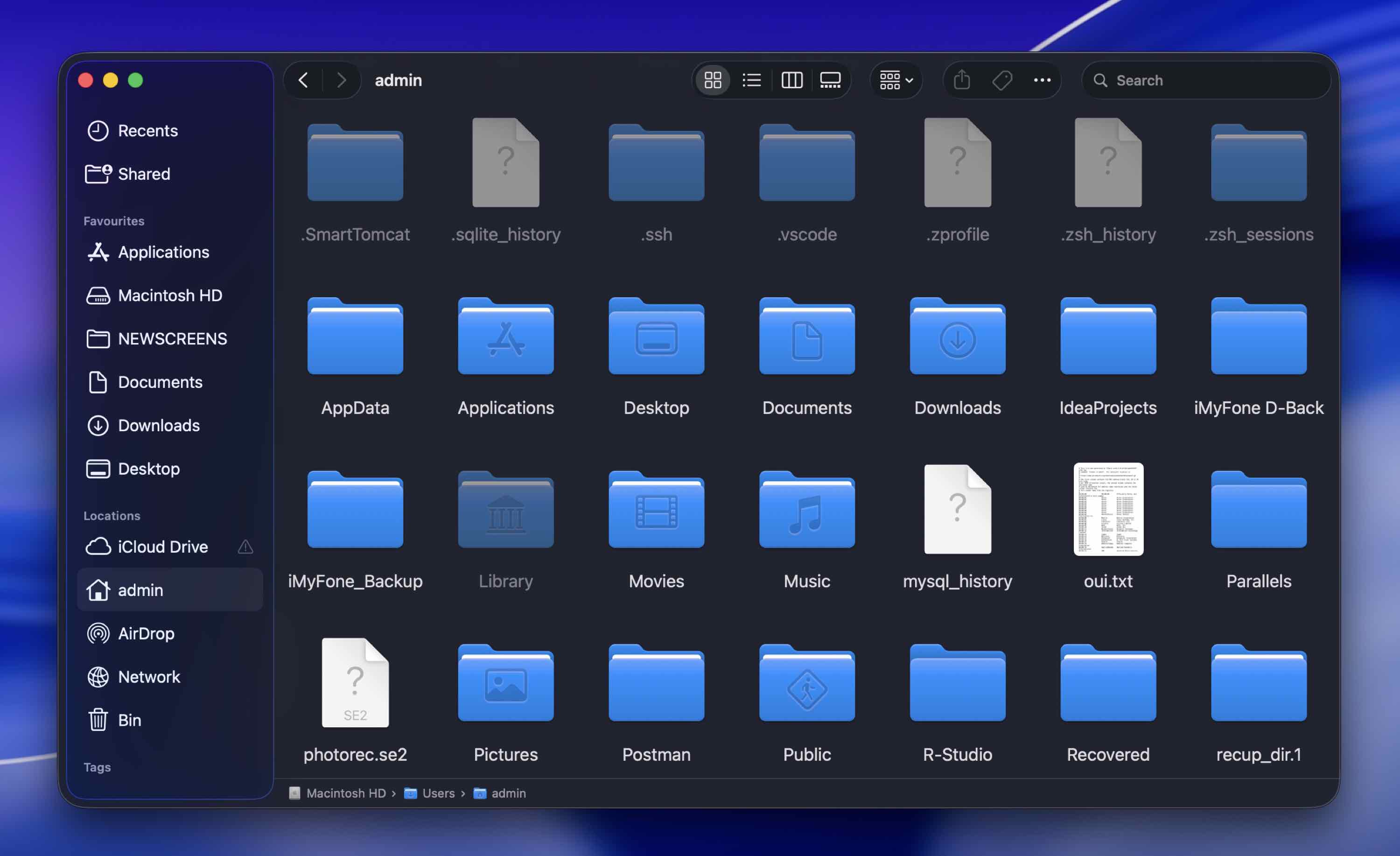Switch to icon grid view
The width and height of the screenshot is (1400, 856).
pyautogui.click(x=713, y=80)
